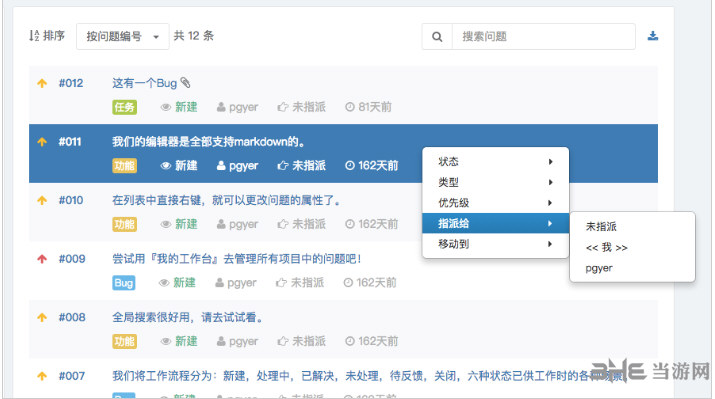Open issue 在列表中直接右键，就可以更改问题的属性了。
Image resolution: width=715 pixels, height=399 pixels.
click(x=227, y=200)
